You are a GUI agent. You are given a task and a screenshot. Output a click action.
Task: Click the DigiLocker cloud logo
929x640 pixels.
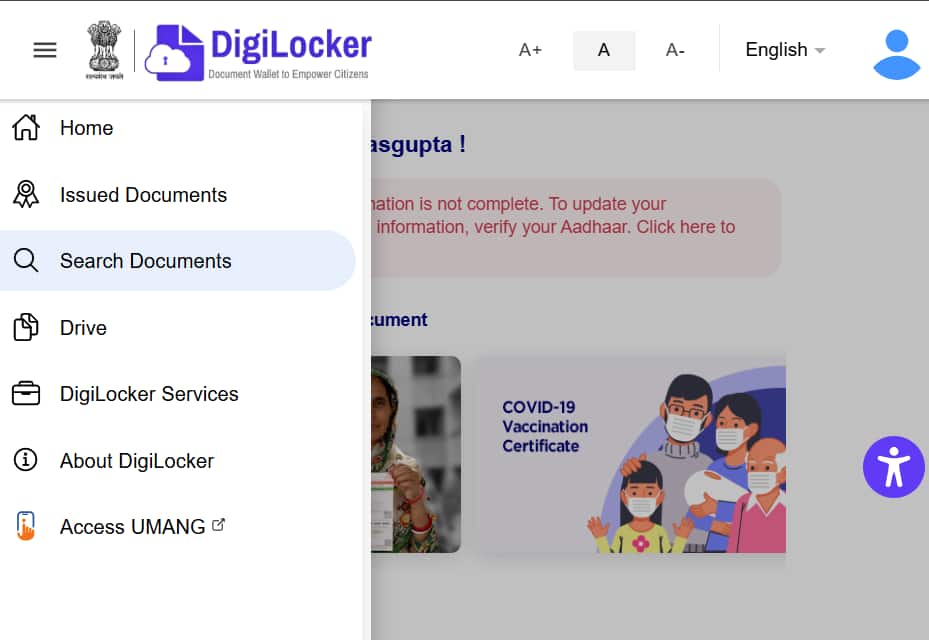pos(172,53)
